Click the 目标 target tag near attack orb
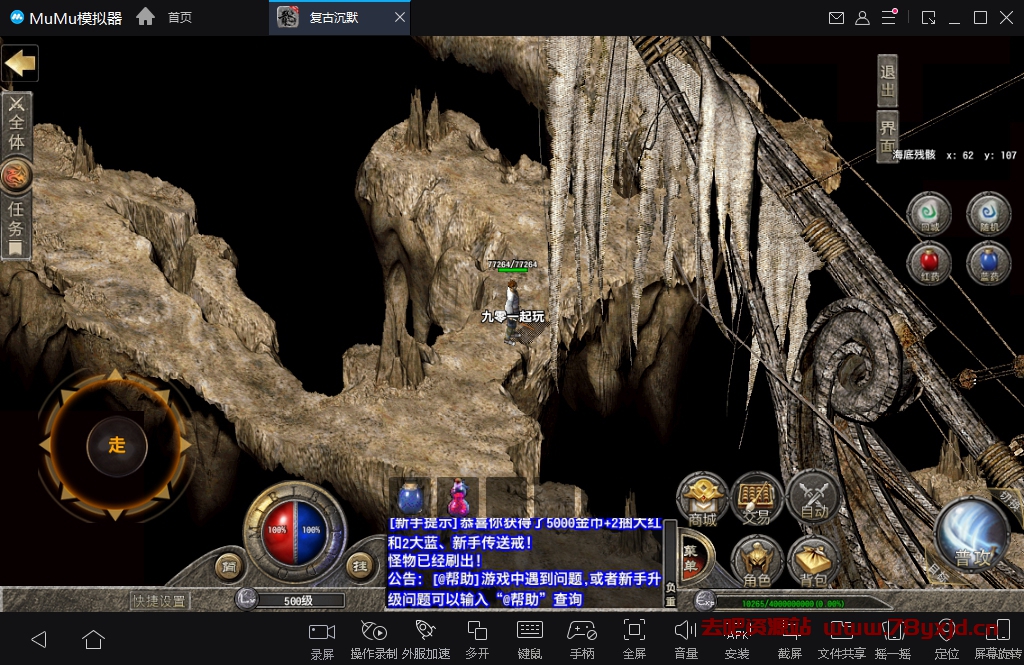1024x665 pixels. point(939,573)
